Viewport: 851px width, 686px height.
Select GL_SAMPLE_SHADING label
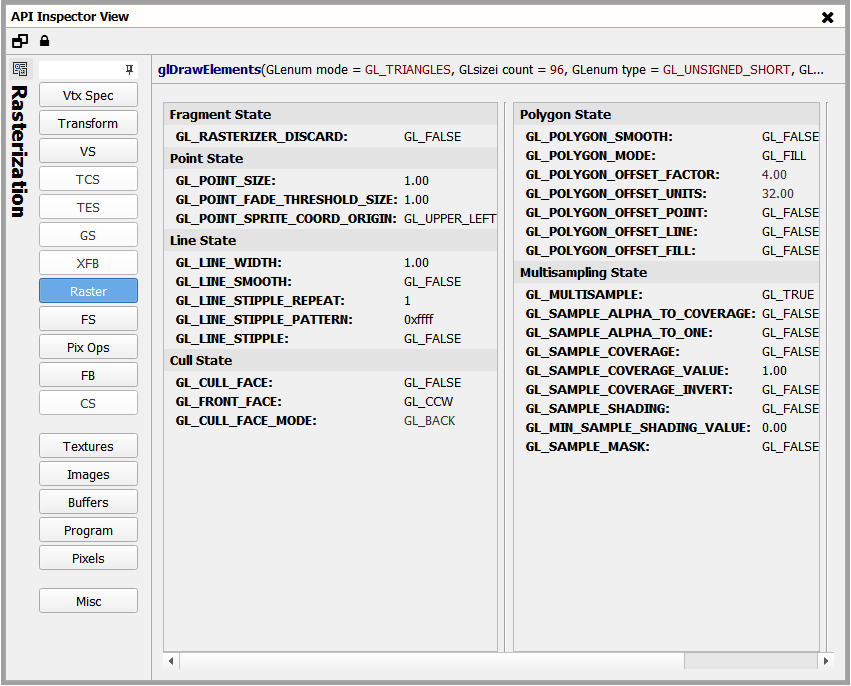pos(598,409)
